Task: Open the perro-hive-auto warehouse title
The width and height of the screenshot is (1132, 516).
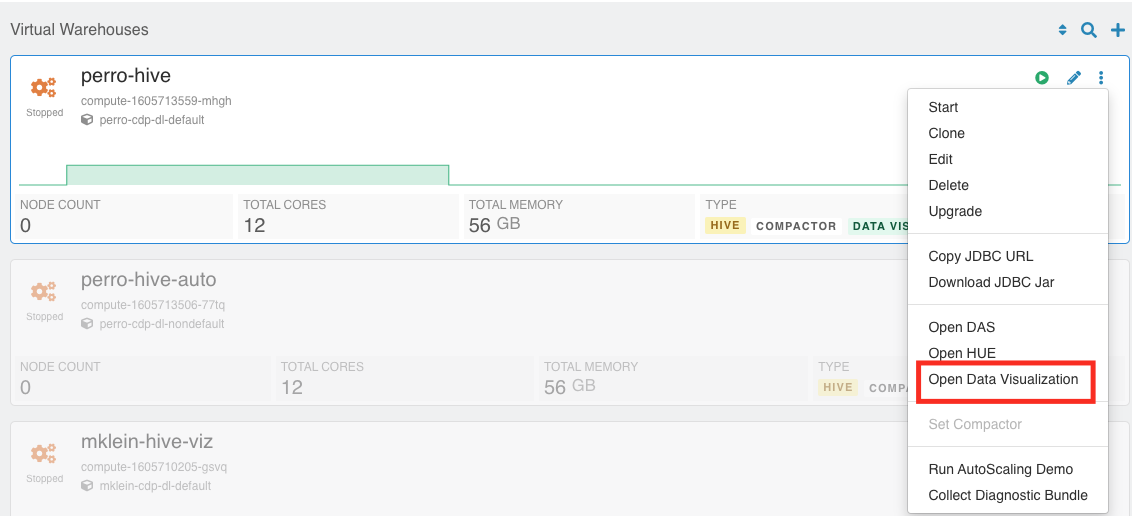Action: click(148, 279)
